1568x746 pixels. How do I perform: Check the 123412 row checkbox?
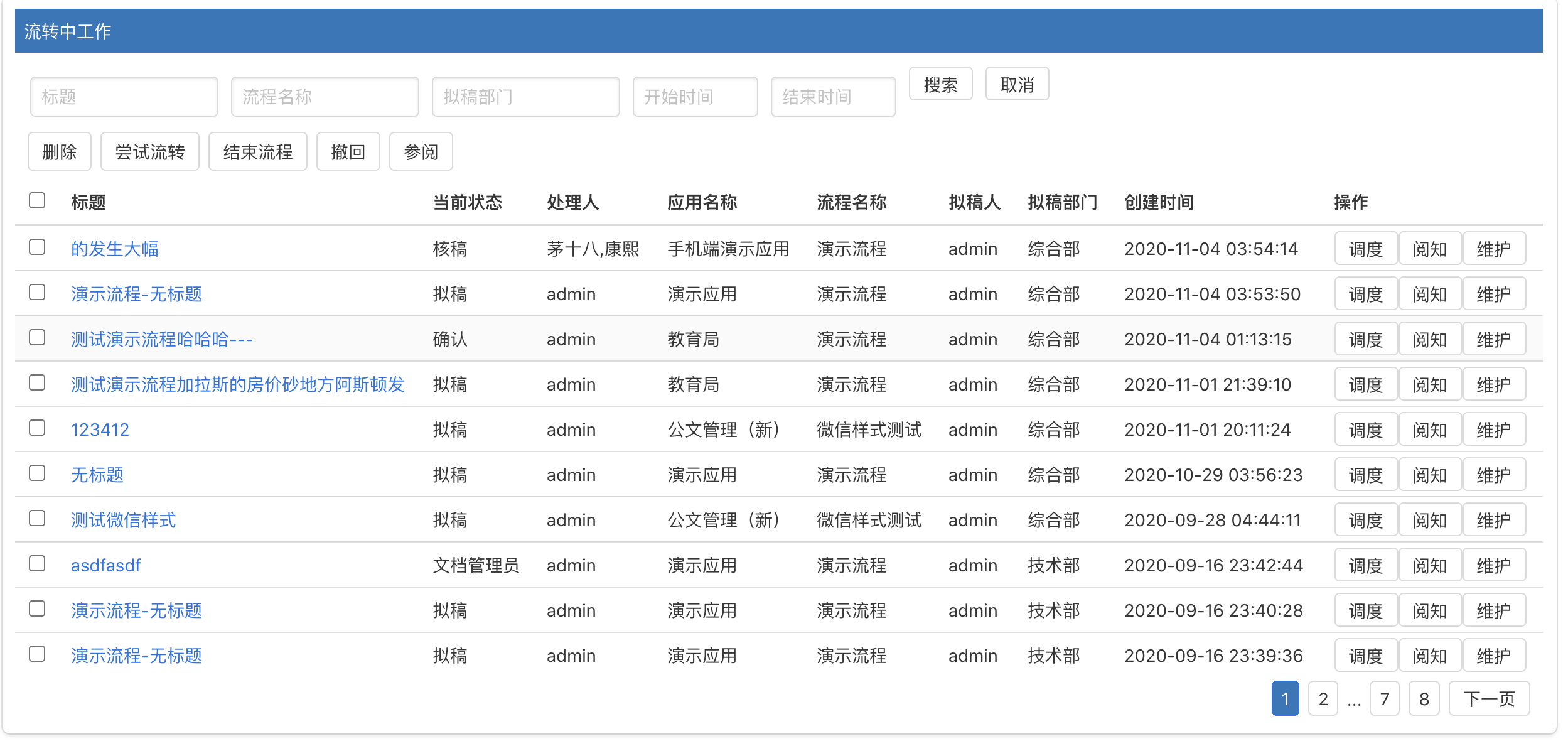tap(37, 428)
